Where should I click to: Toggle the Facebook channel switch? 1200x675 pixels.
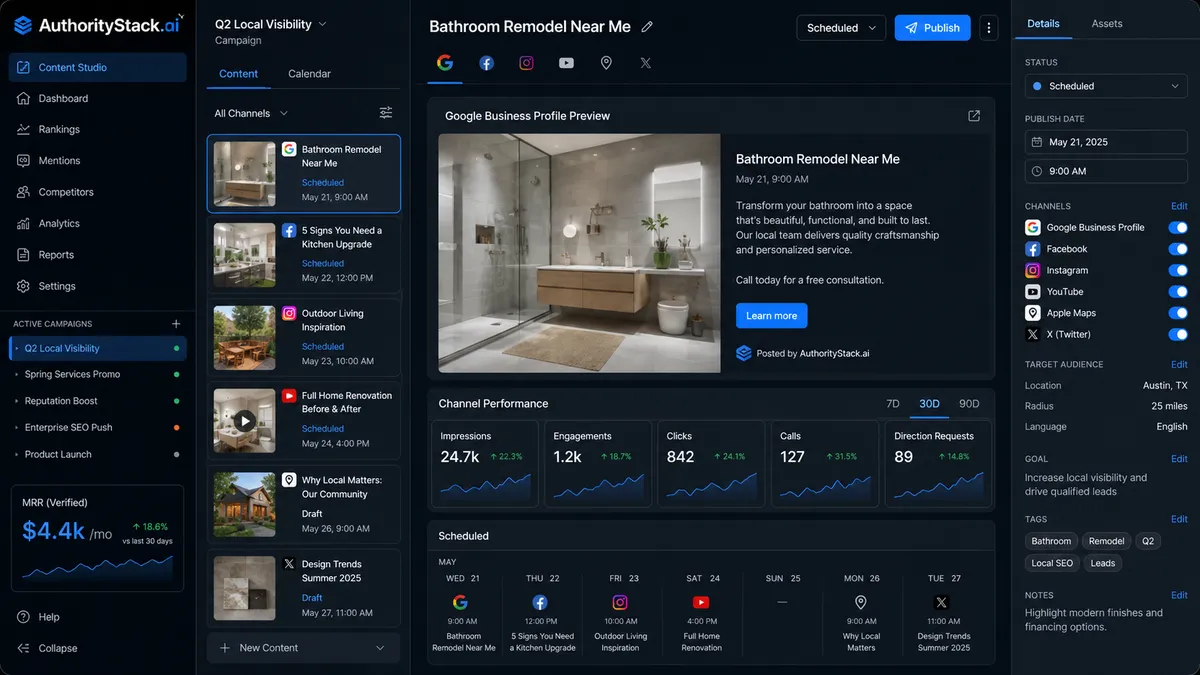pos(1178,249)
